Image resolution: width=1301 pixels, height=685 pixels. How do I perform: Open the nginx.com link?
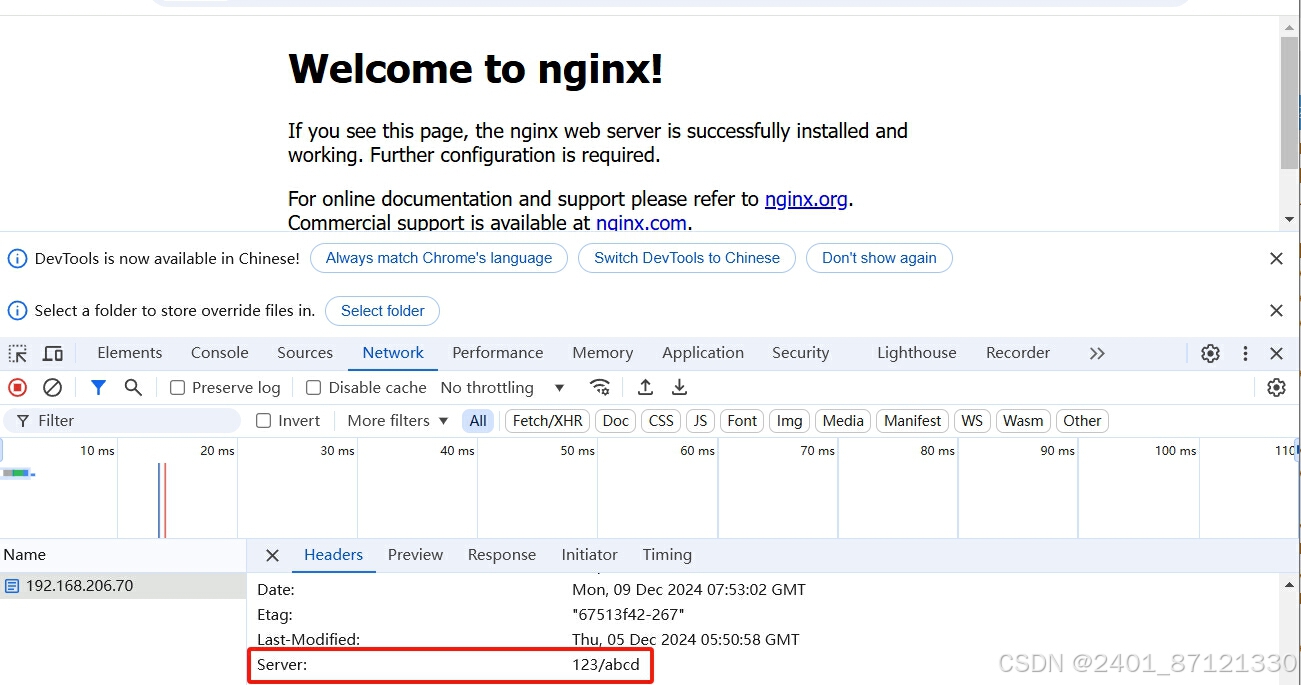[x=641, y=223]
